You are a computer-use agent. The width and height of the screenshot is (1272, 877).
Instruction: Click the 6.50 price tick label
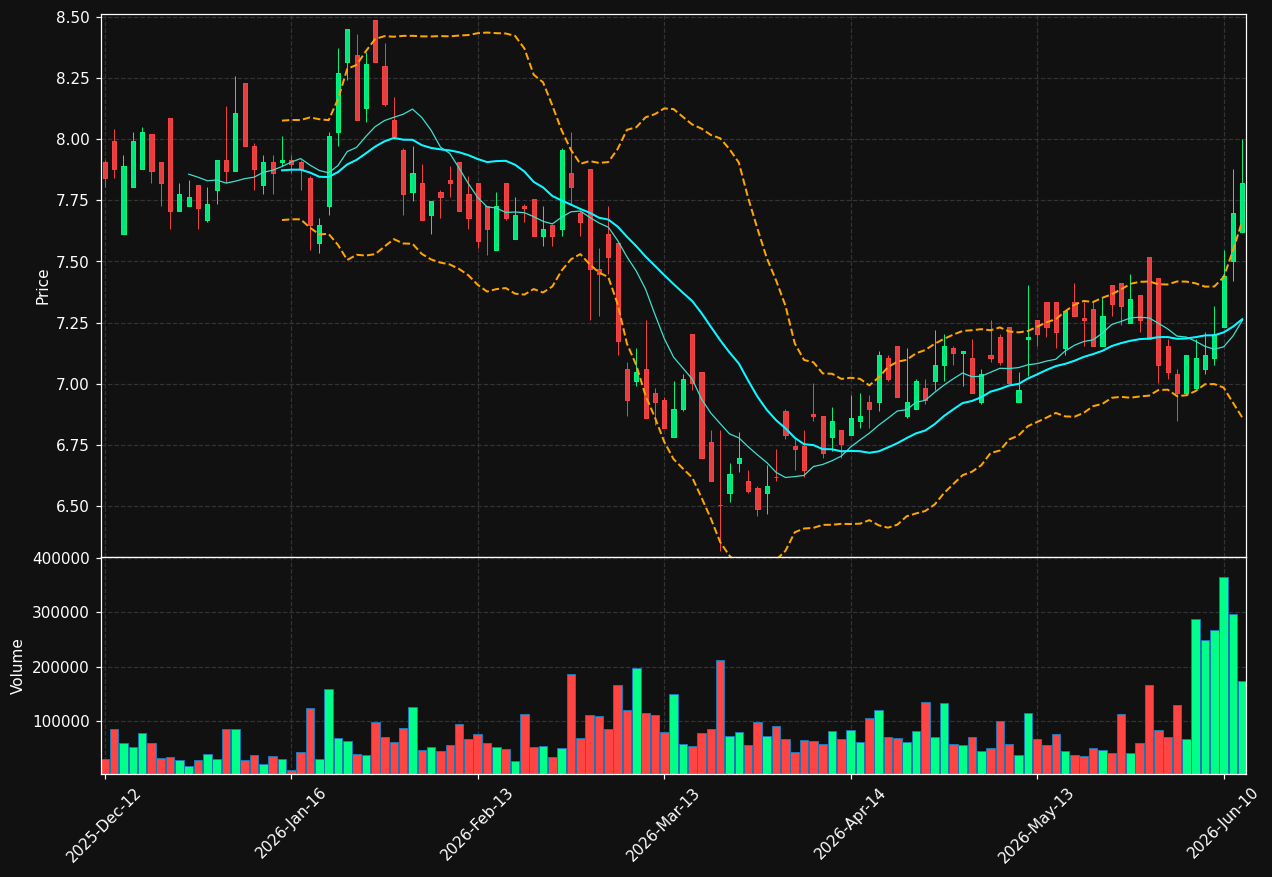pyautogui.click(x=73, y=506)
